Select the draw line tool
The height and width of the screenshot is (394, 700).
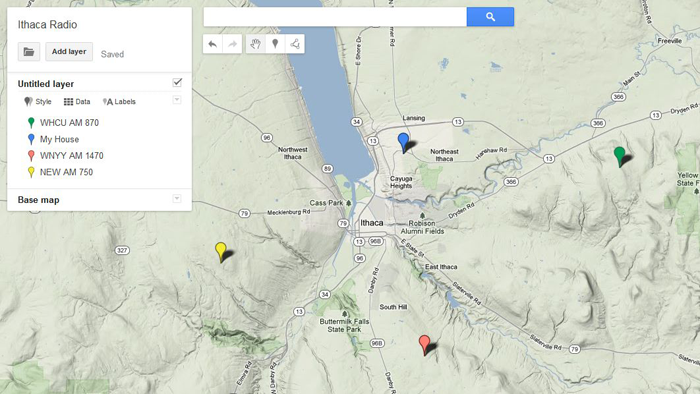[295, 44]
